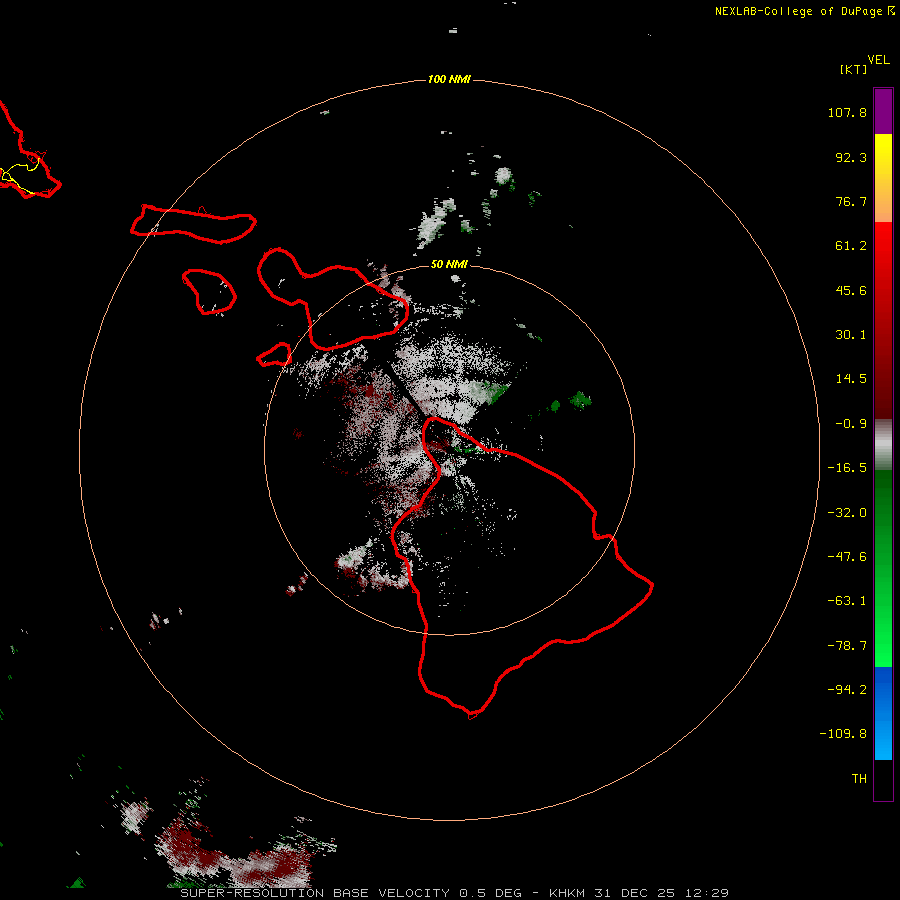900x900 pixels.
Task: Click the 76.7 scale value
Action: click(851, 201)
